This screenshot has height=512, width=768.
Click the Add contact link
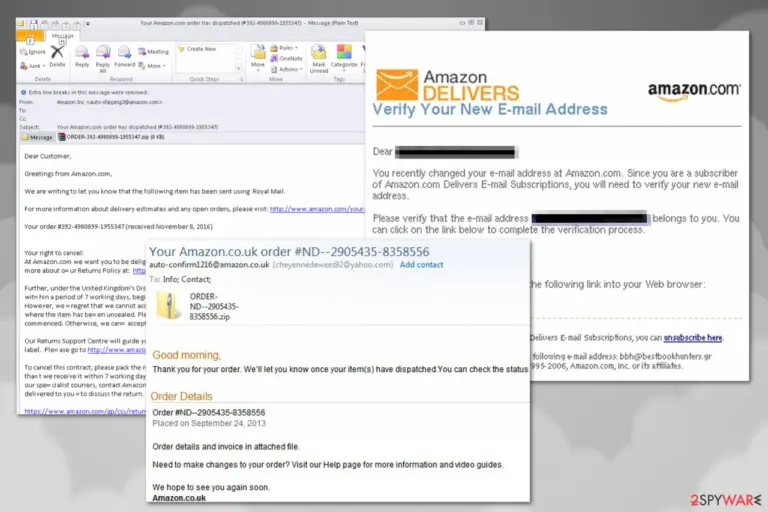point(421,265)
